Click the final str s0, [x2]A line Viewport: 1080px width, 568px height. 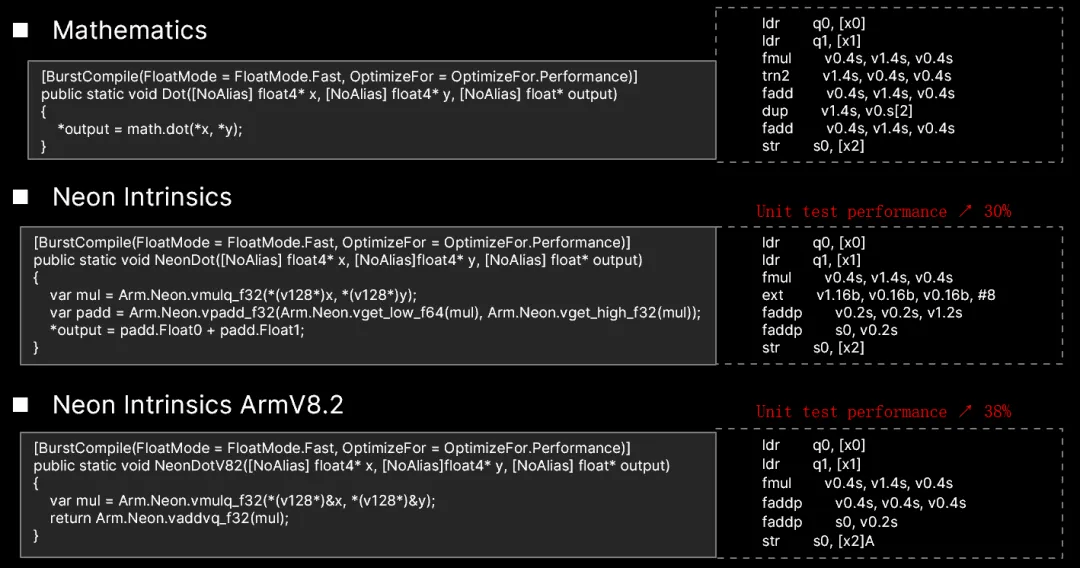818,541
